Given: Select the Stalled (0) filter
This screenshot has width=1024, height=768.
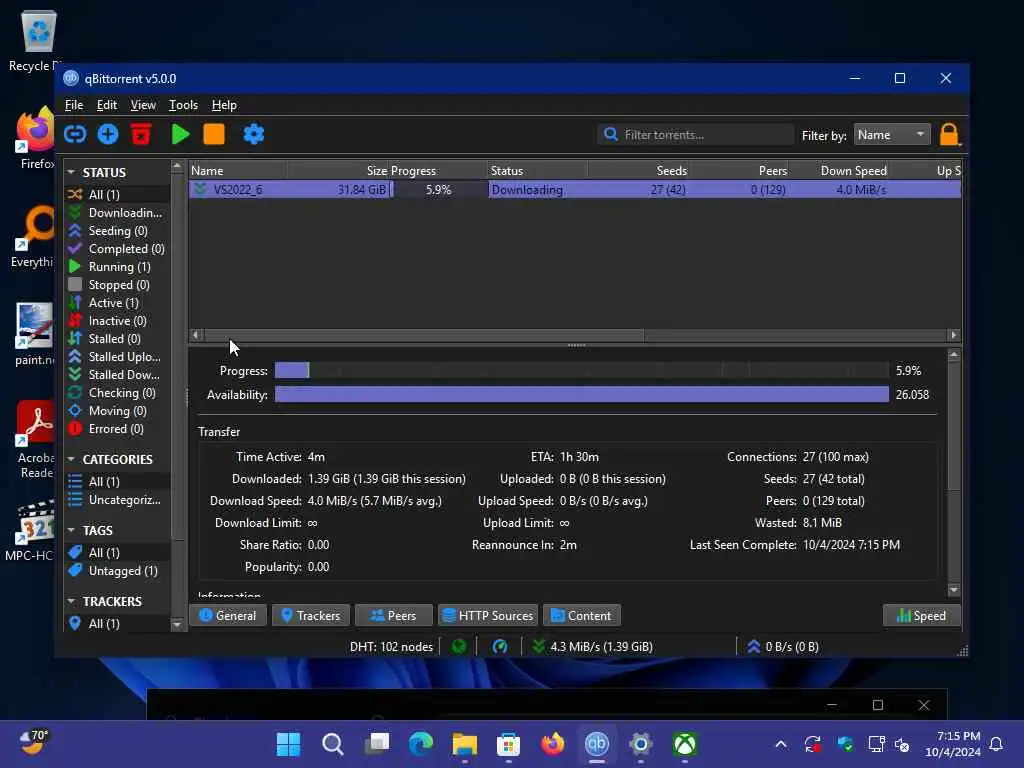Looking at the screenshot, I should point(118,339).
